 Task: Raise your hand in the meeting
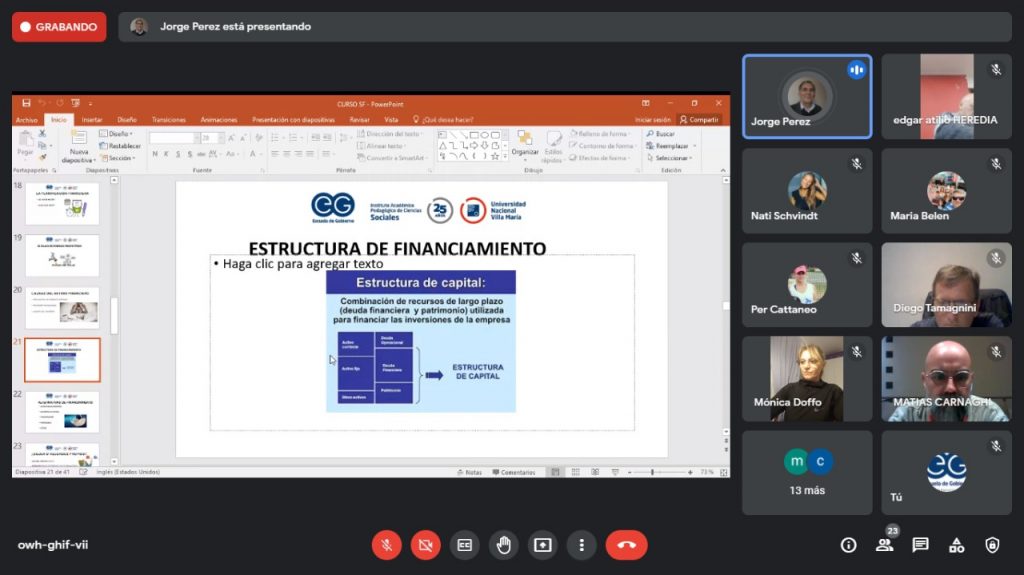pyautogui.click(x=504, y=545)
